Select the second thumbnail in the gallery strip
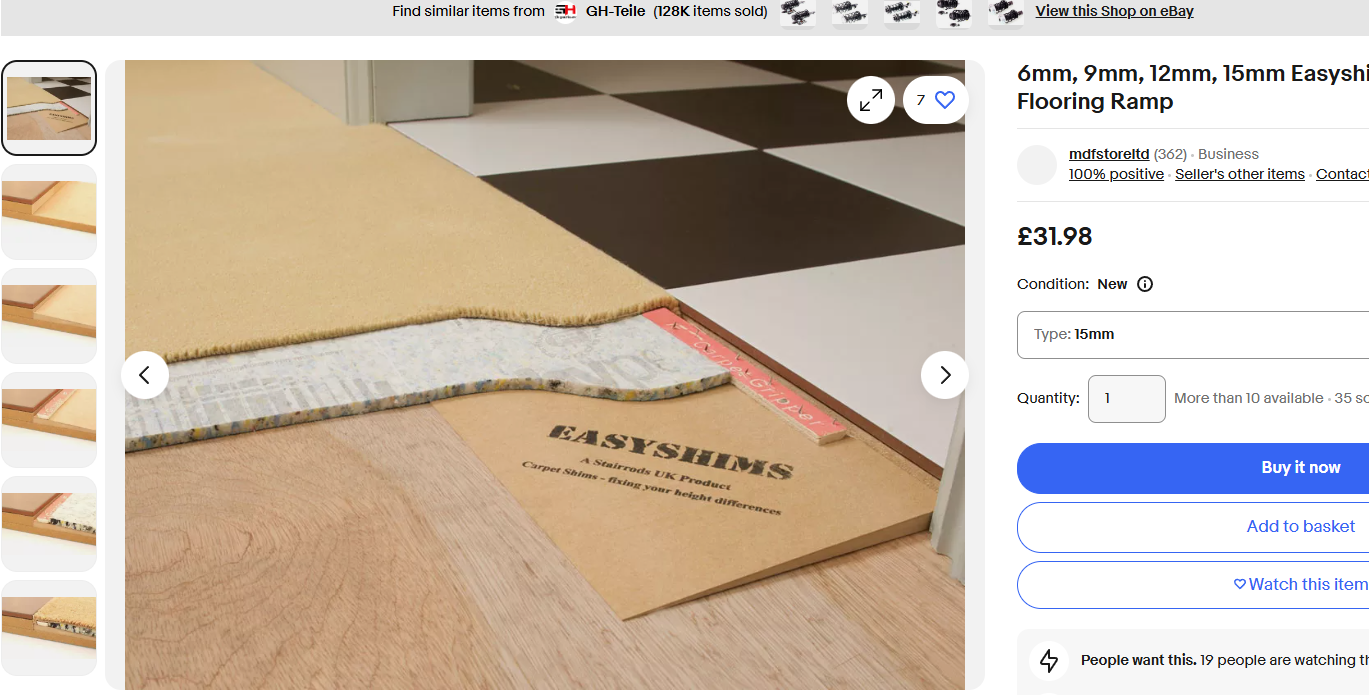 click(x=49, y=212)
